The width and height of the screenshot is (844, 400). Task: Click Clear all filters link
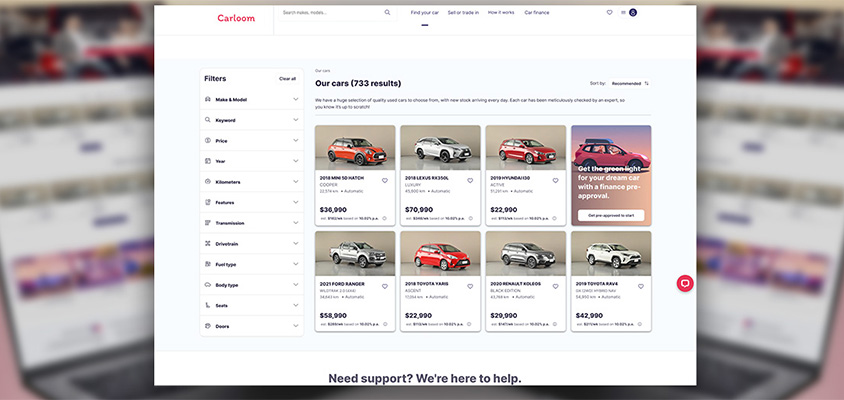point(287,78)
